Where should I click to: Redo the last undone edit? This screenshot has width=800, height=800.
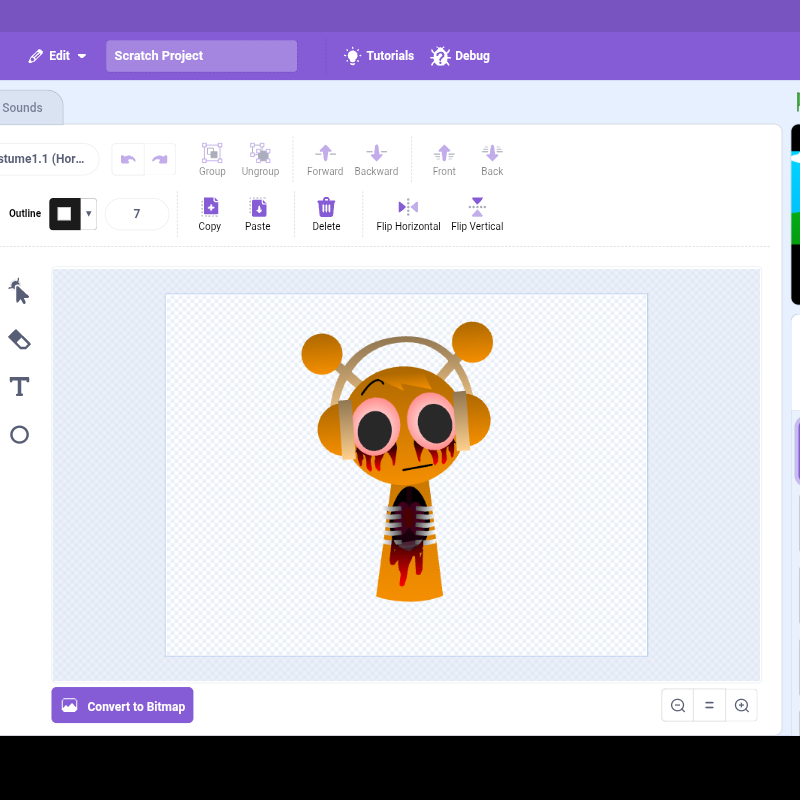(160, 160)
